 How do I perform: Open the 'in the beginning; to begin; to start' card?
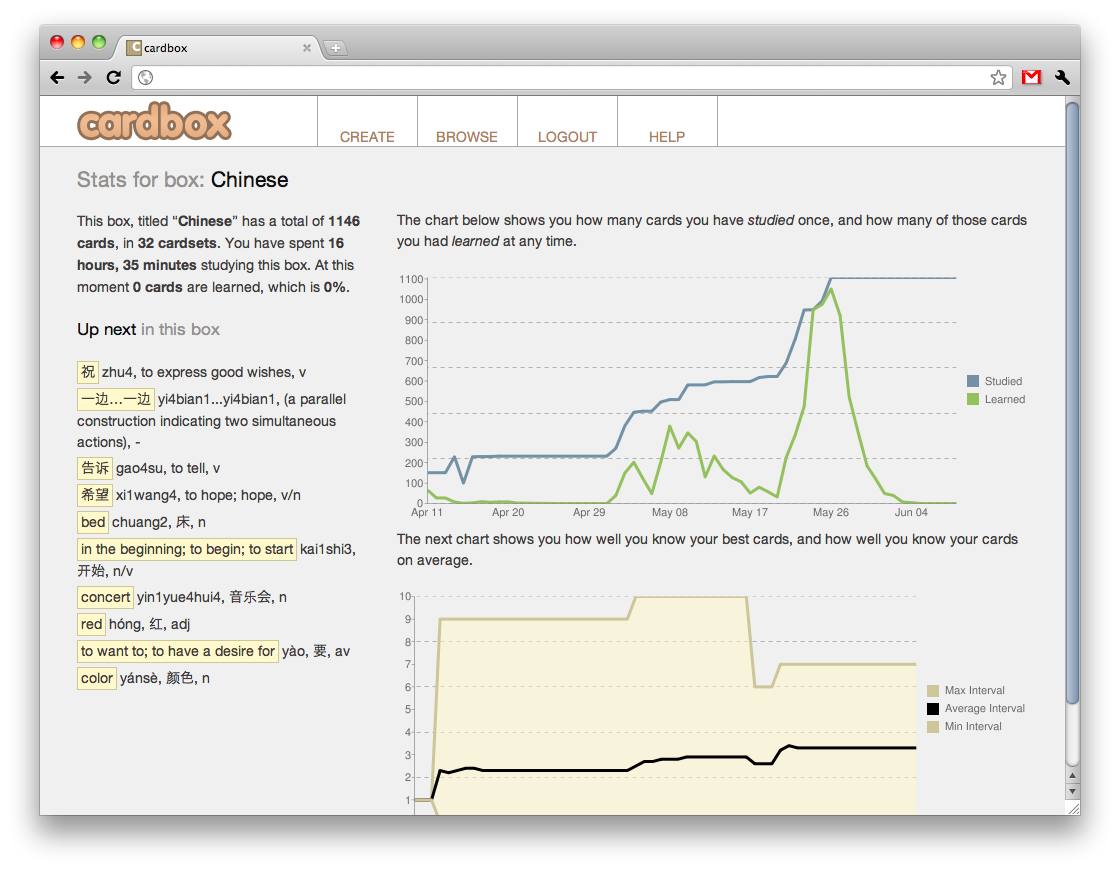click(x=187, y=549)
